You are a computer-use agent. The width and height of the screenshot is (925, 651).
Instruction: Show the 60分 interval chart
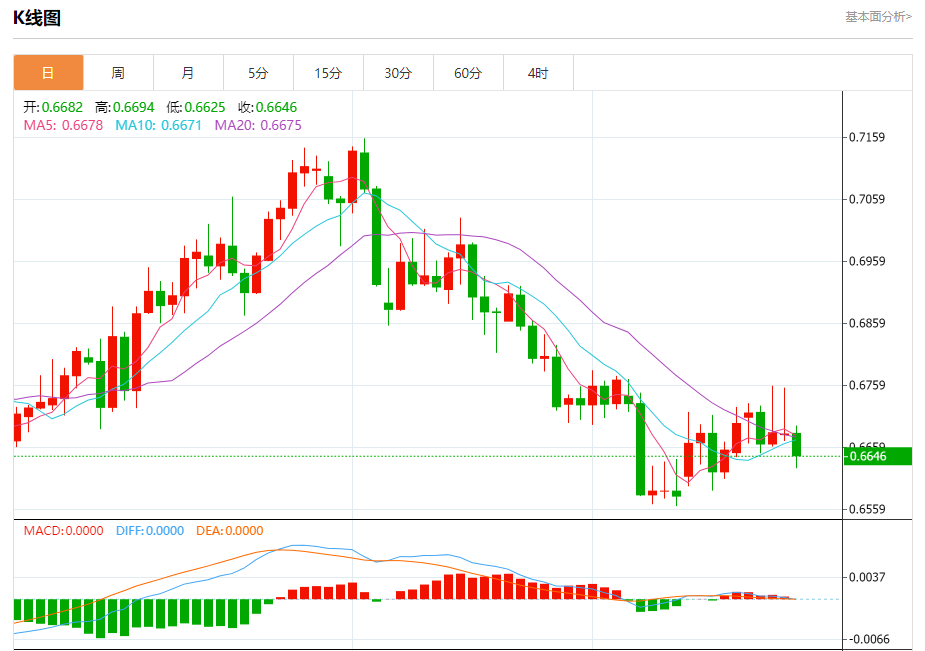468,73
